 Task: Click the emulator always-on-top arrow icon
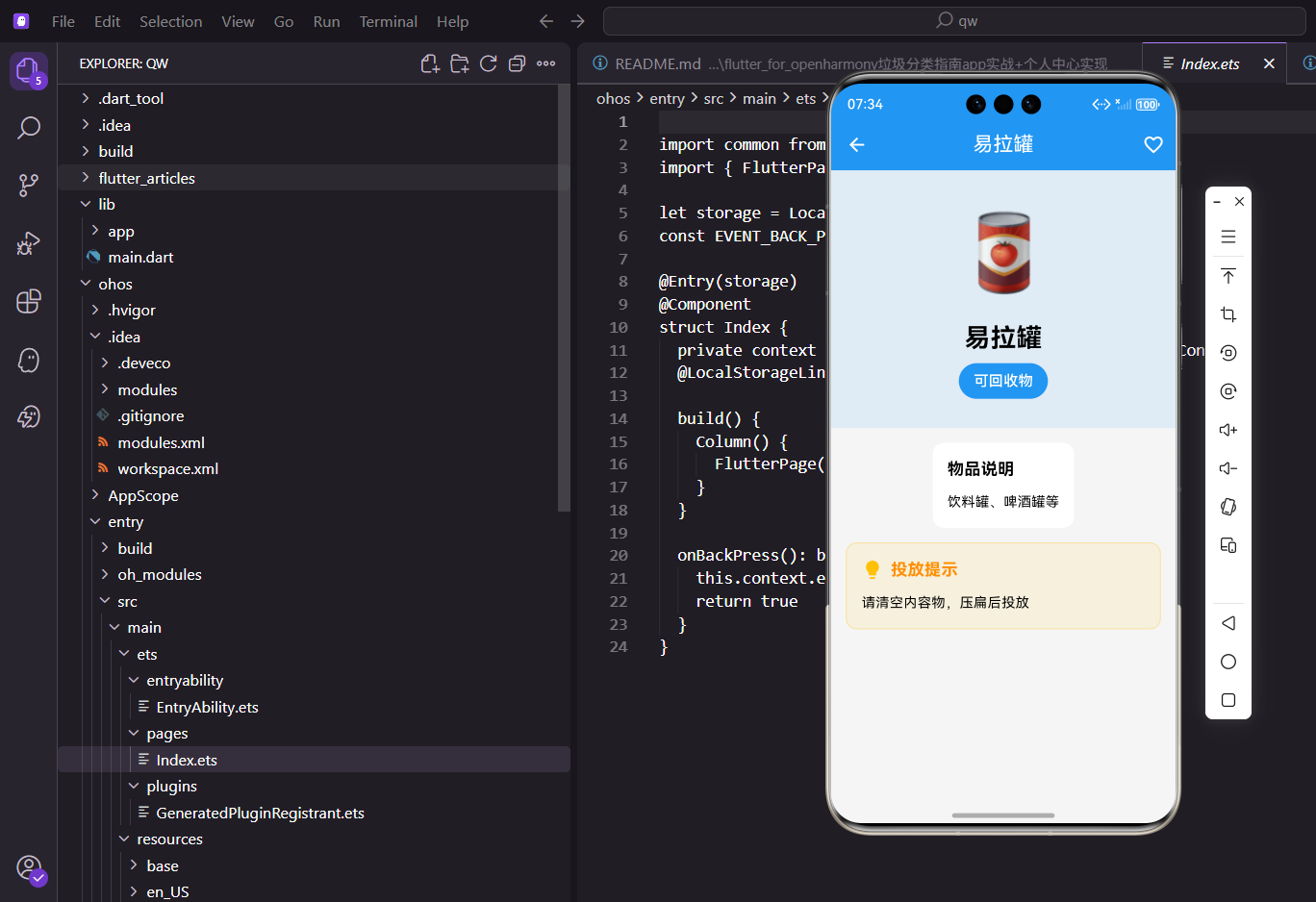pos(1228,276)
